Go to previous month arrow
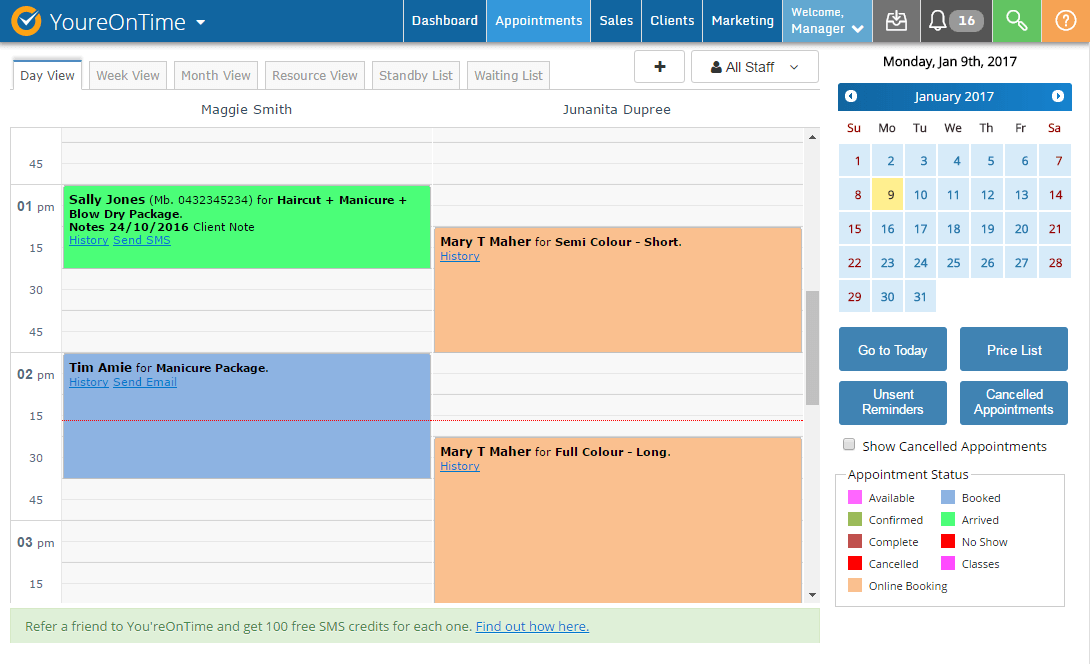This screenshot has height=664, width=1090. [x=851, y=96]
